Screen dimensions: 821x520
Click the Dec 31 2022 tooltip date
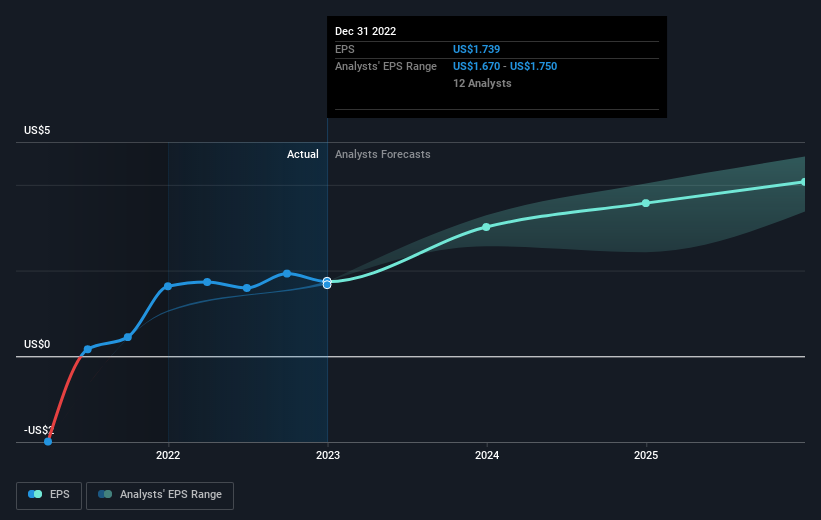(365, 31)
